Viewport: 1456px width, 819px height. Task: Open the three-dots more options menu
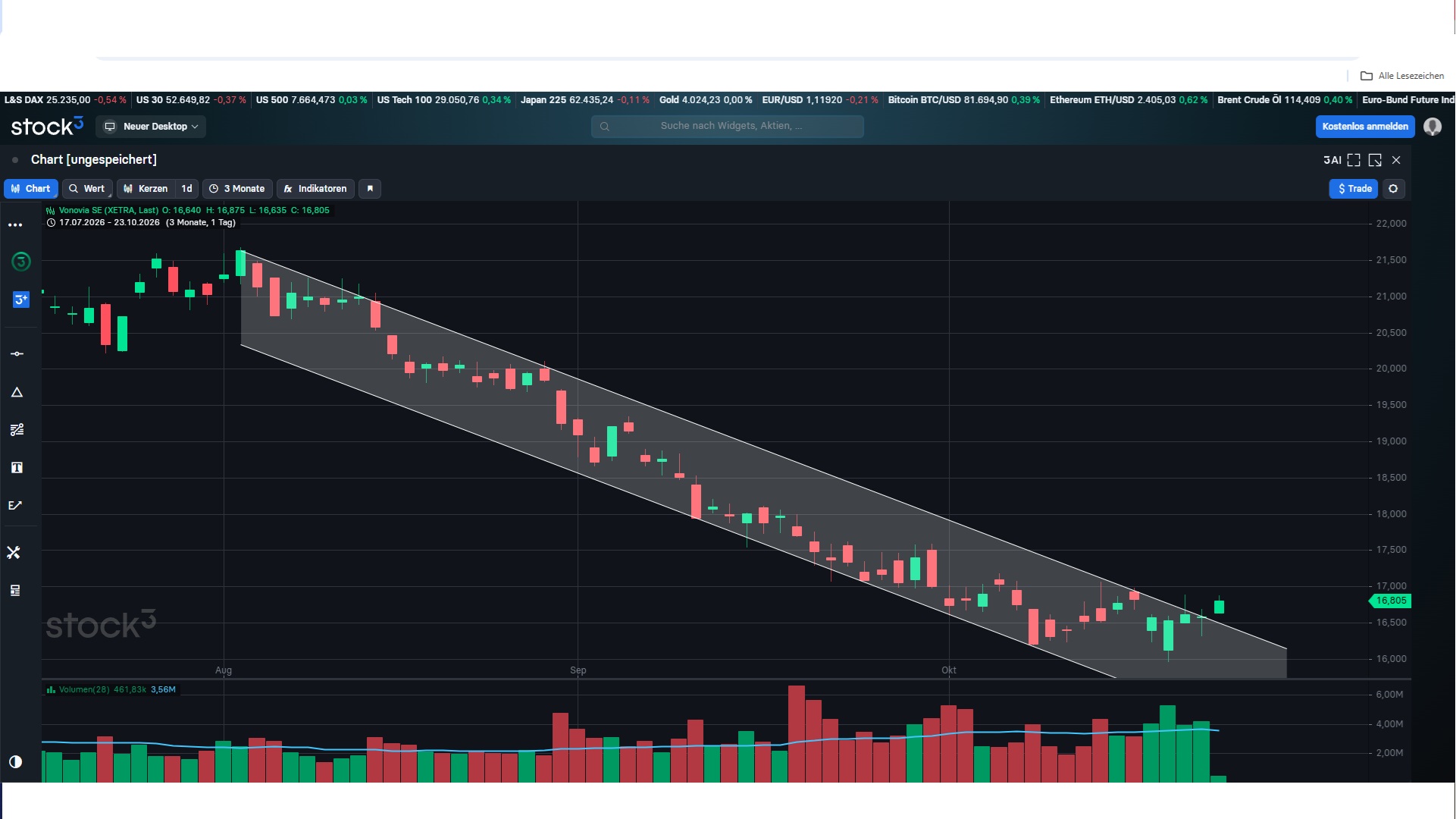point(15,225)
